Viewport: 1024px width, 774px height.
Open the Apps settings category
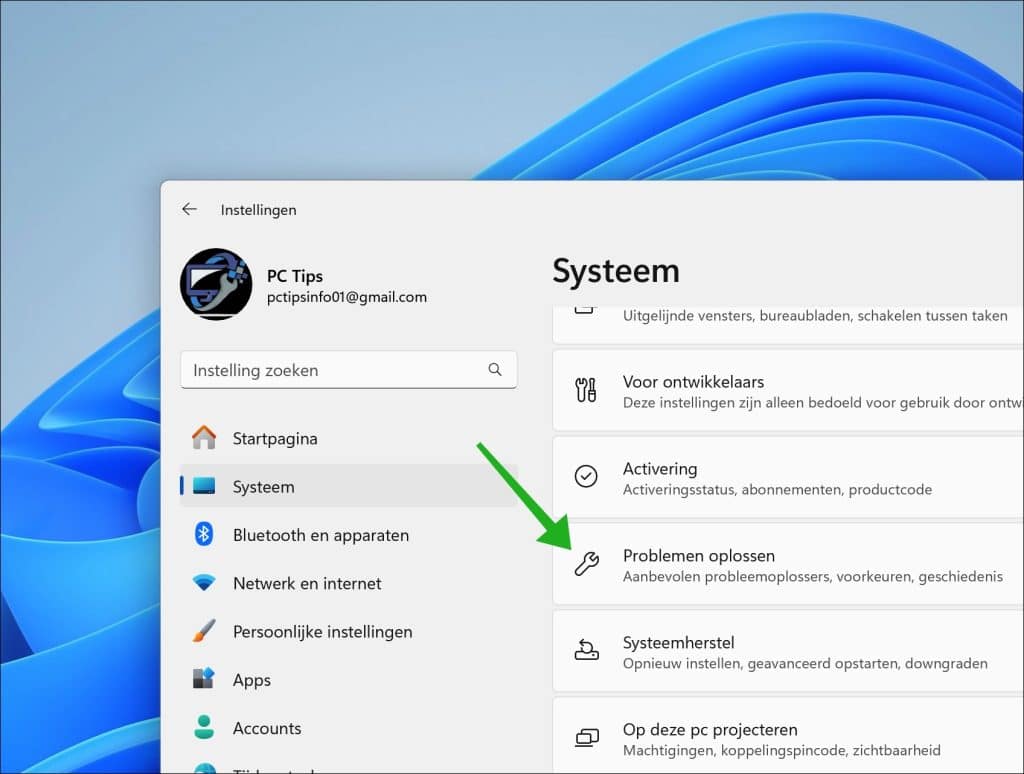coord(349,680)
